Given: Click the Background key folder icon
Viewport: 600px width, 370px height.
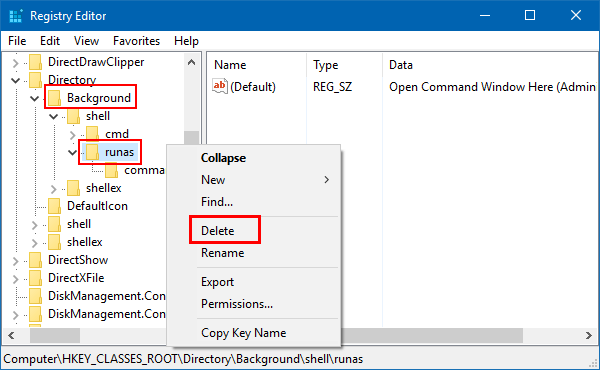Looking at the screenshot, I should point(54,98).
